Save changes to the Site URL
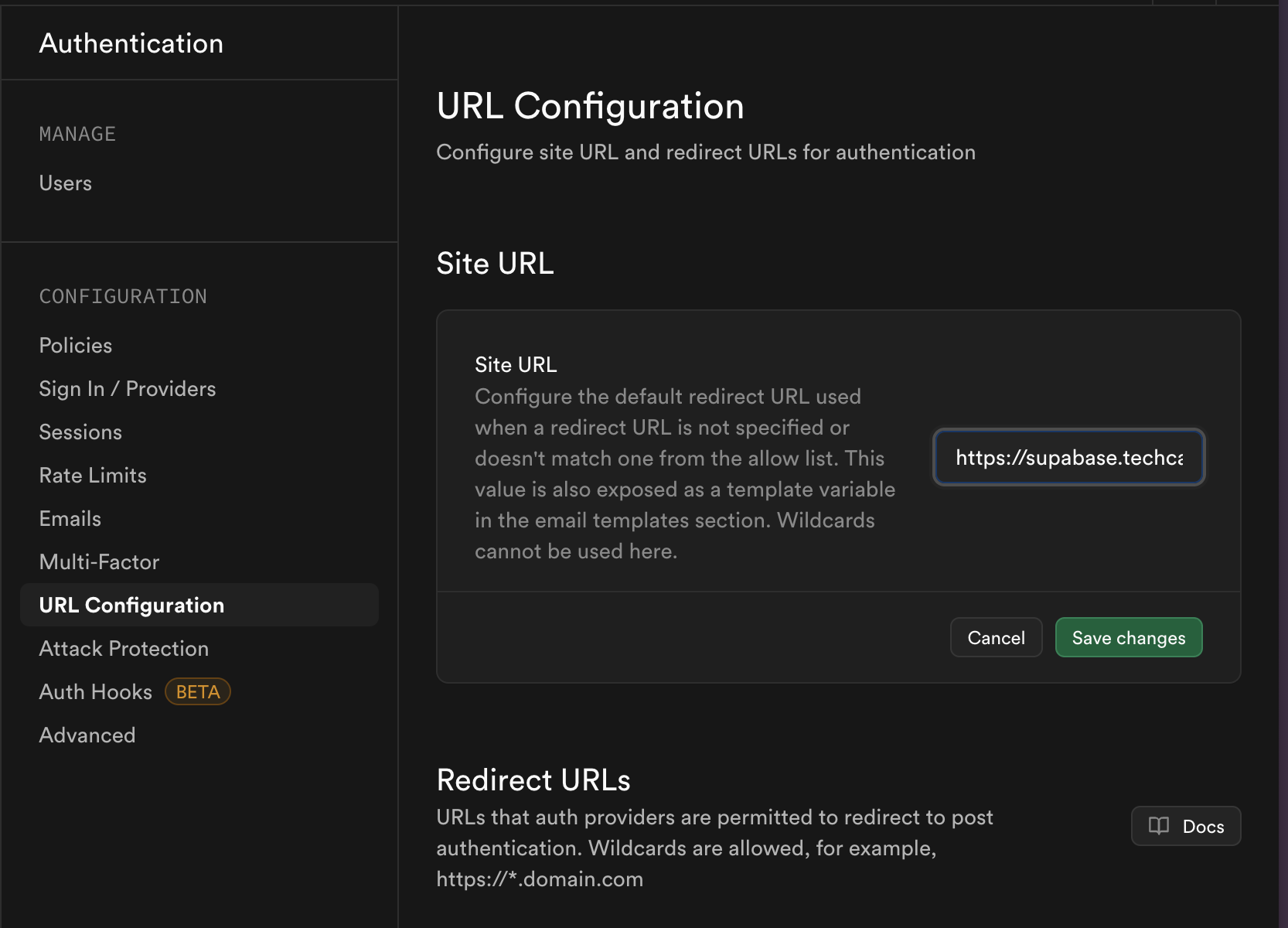 tap(1128, 637)
